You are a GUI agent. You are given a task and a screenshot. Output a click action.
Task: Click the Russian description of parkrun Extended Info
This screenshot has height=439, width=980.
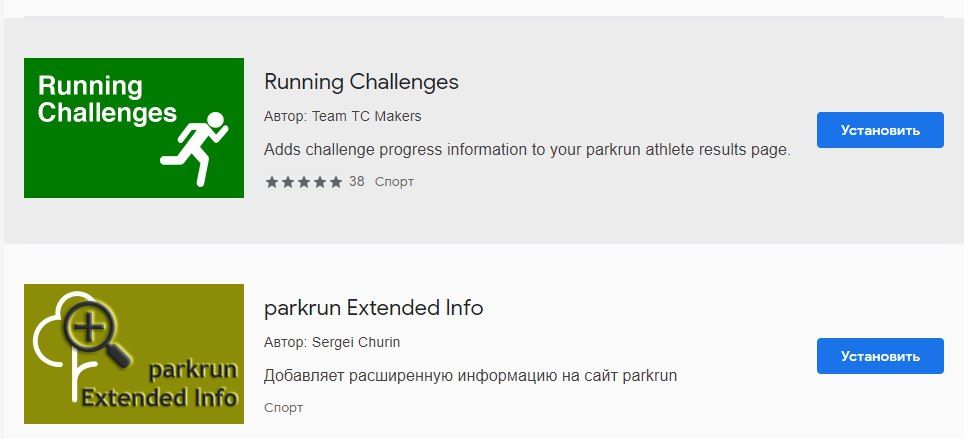pyautogui.click(x=470, y=376)
